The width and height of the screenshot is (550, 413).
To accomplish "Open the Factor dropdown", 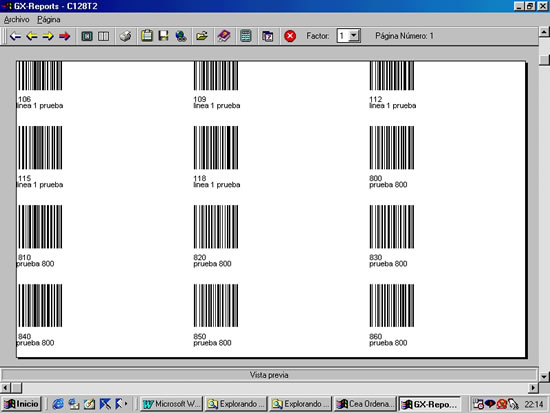I will (x=354, y=35).
